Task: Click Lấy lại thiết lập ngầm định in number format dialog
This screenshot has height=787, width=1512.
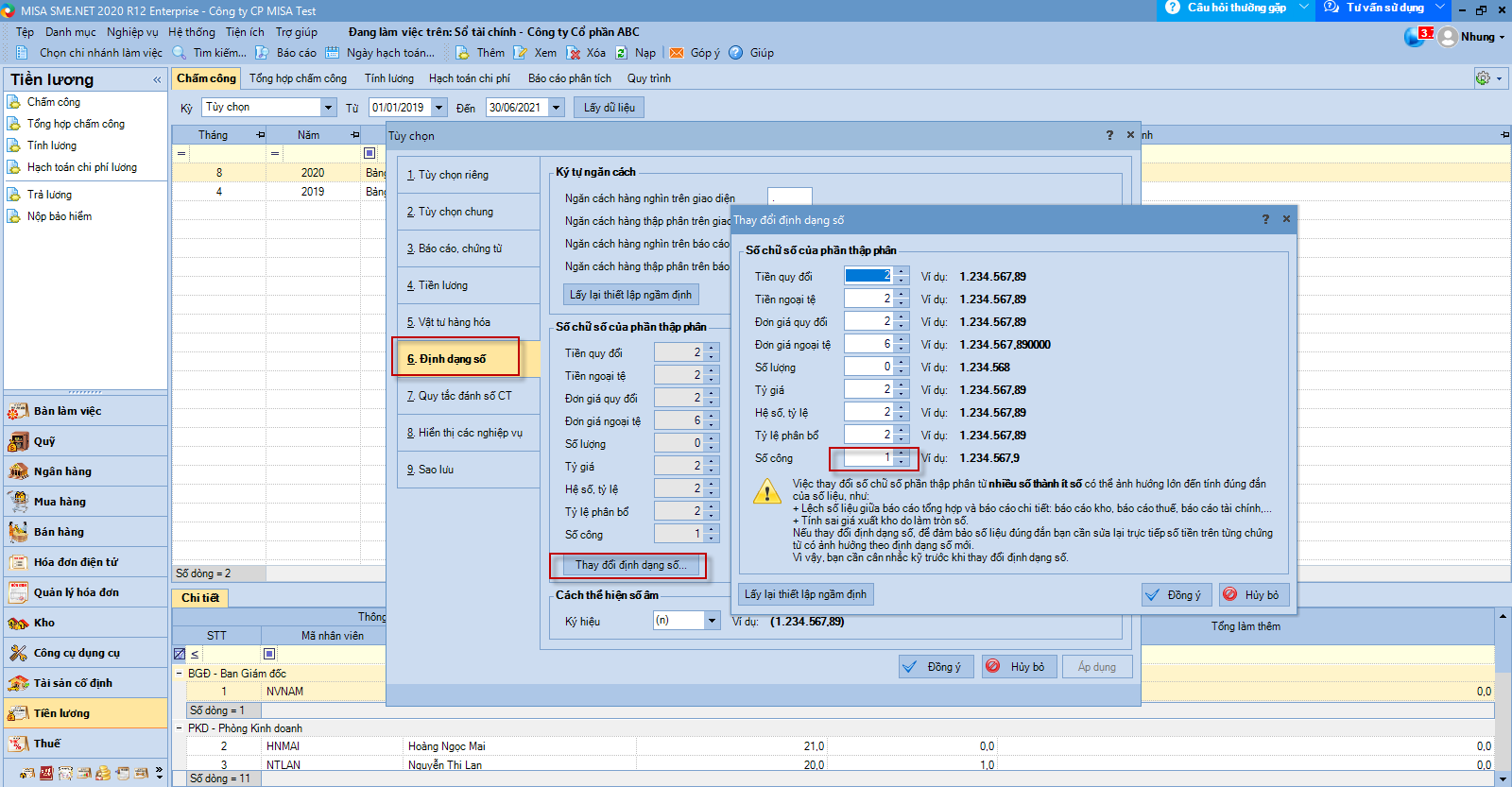Action: click(x=805, y=594)
